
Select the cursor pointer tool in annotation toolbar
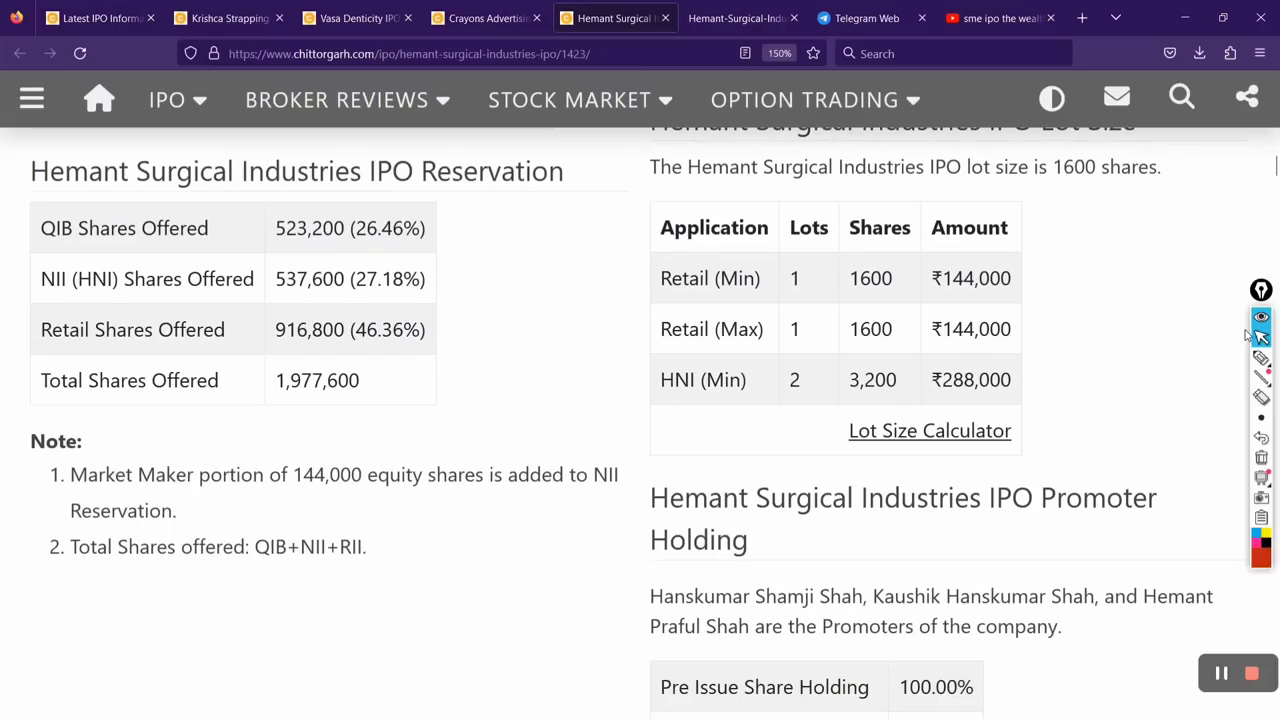coord(1261,337)
